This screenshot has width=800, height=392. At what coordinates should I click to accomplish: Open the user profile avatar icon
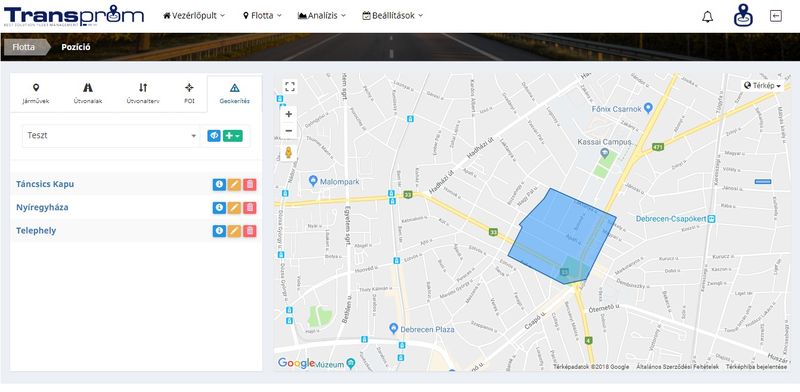743,16
